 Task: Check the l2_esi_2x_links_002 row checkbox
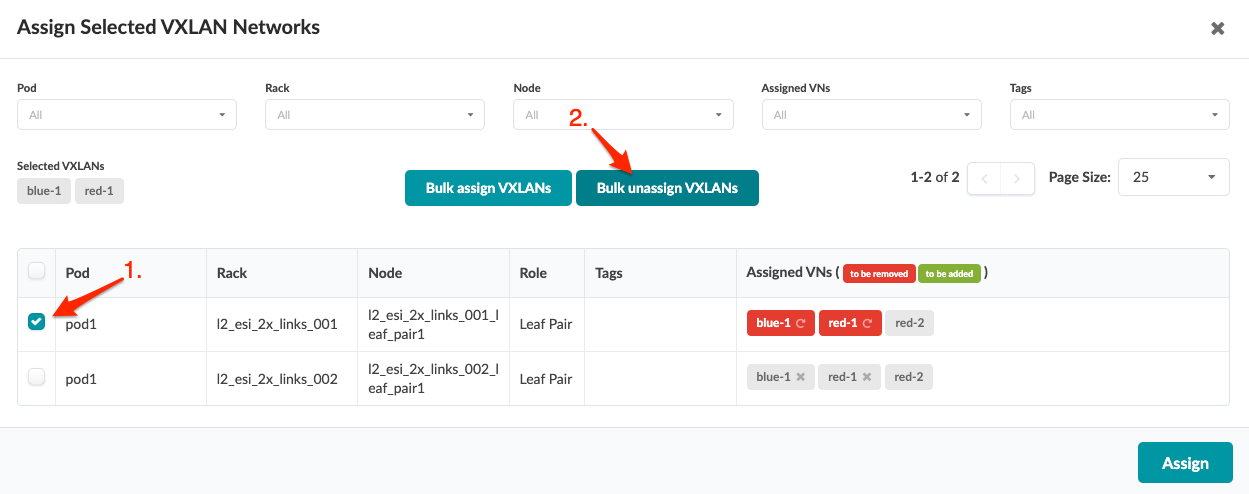point(37,377)
